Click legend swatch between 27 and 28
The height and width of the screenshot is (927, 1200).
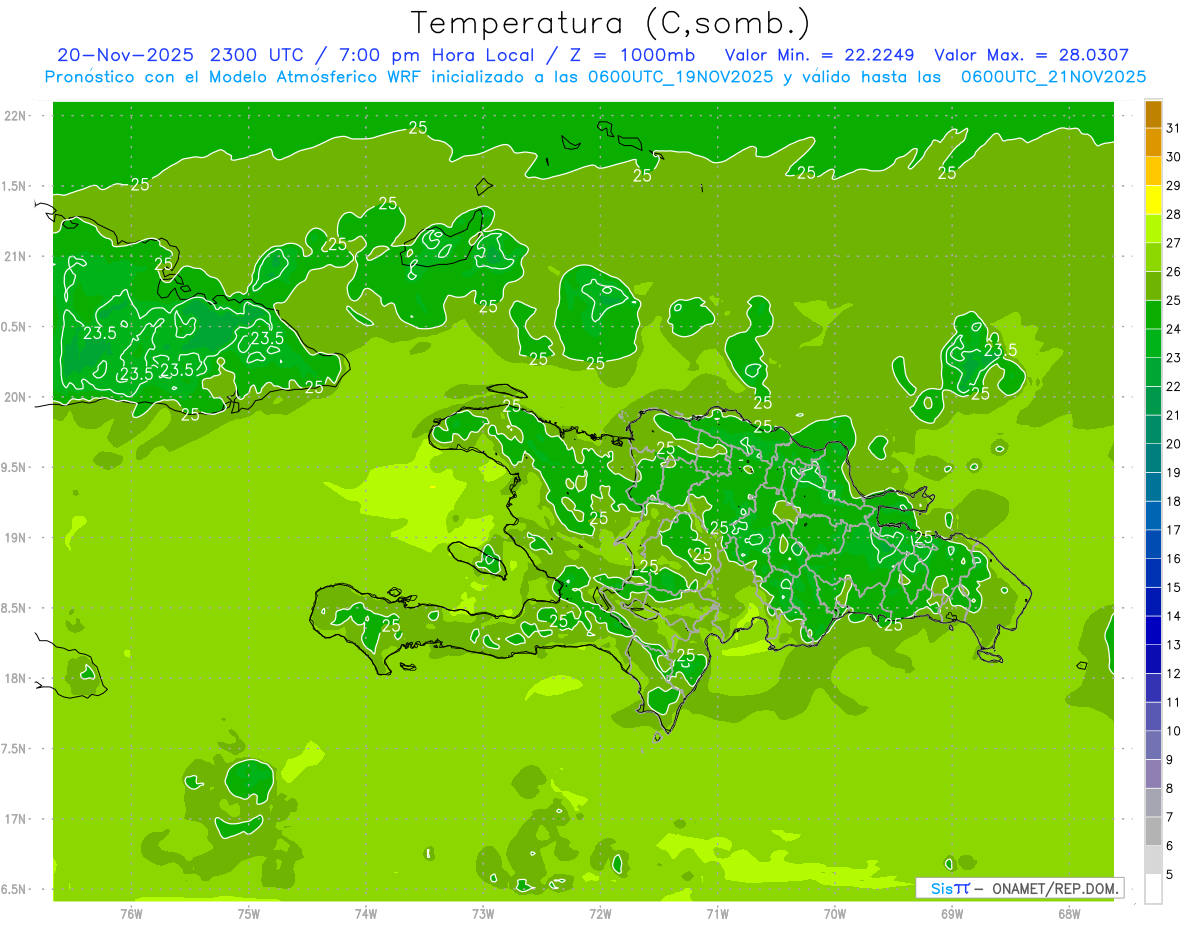coord(1153,228)
